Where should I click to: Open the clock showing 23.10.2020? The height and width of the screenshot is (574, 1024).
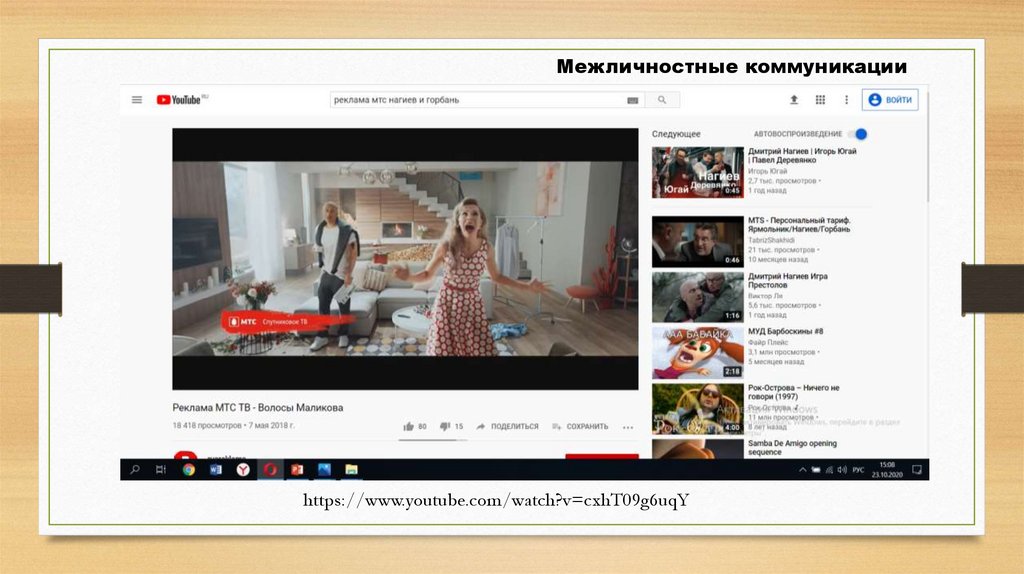(x=887, y=470)
